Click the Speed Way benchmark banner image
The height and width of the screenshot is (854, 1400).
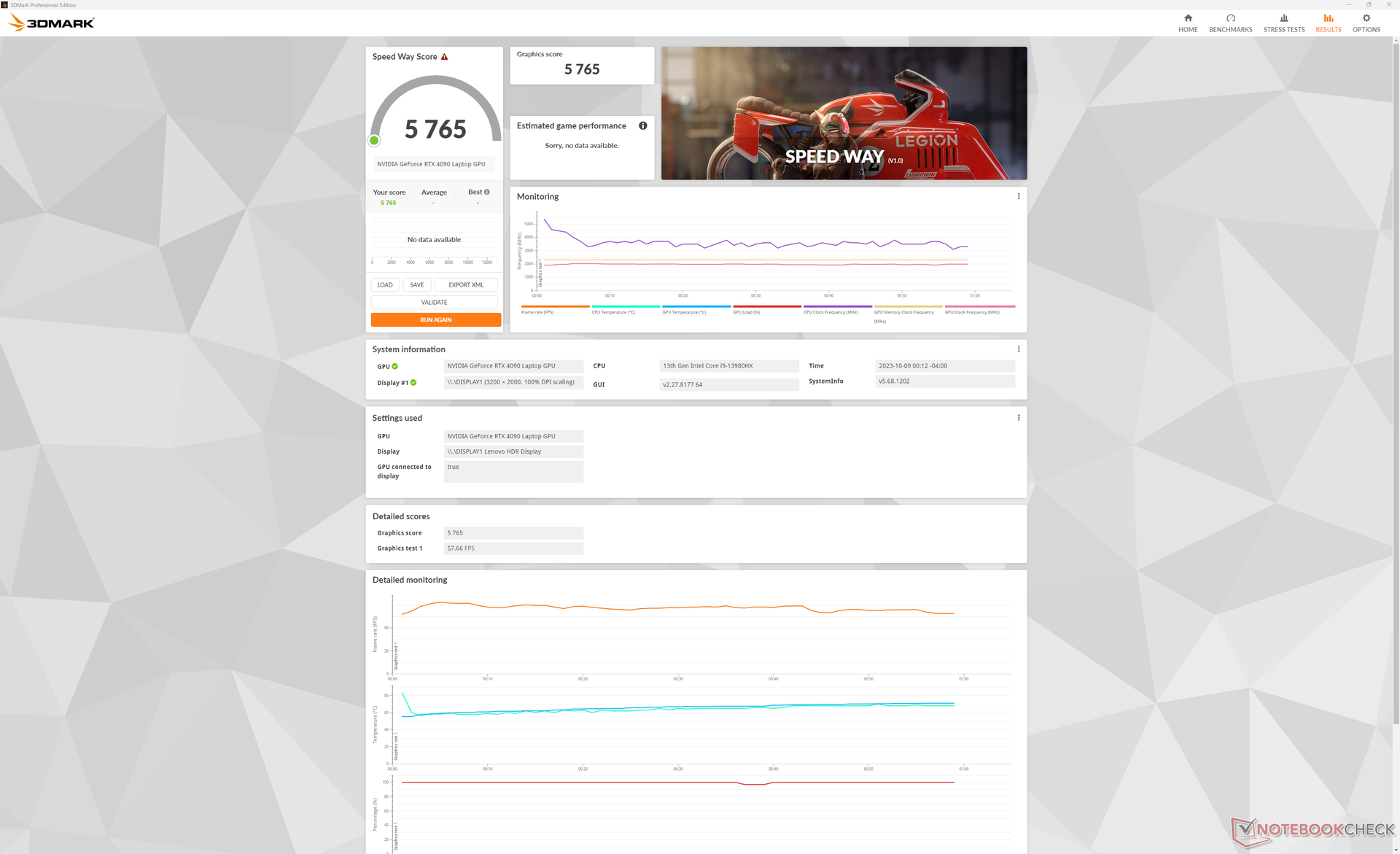pos(844,113)
